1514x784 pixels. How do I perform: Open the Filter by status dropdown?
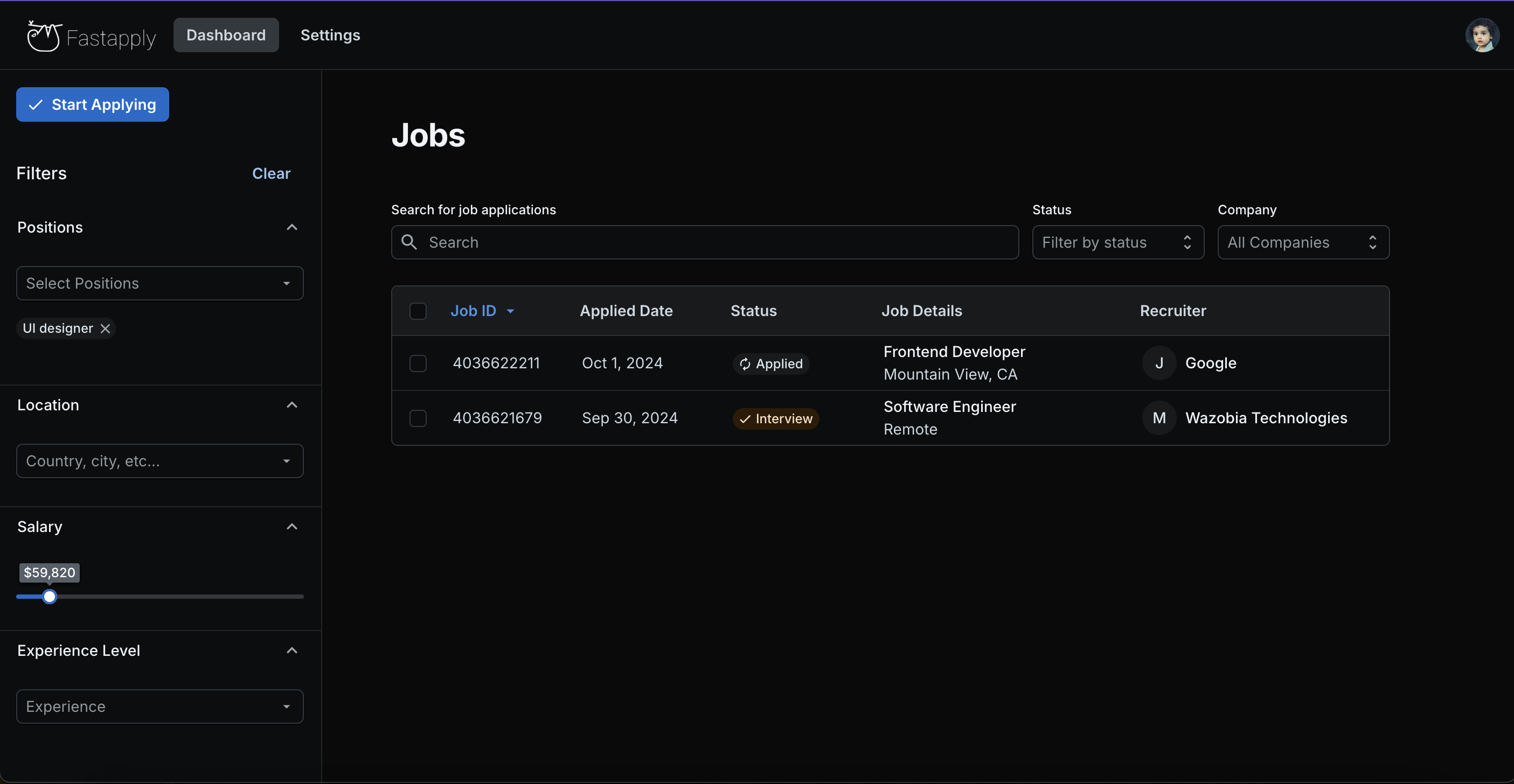[1117, 242]
